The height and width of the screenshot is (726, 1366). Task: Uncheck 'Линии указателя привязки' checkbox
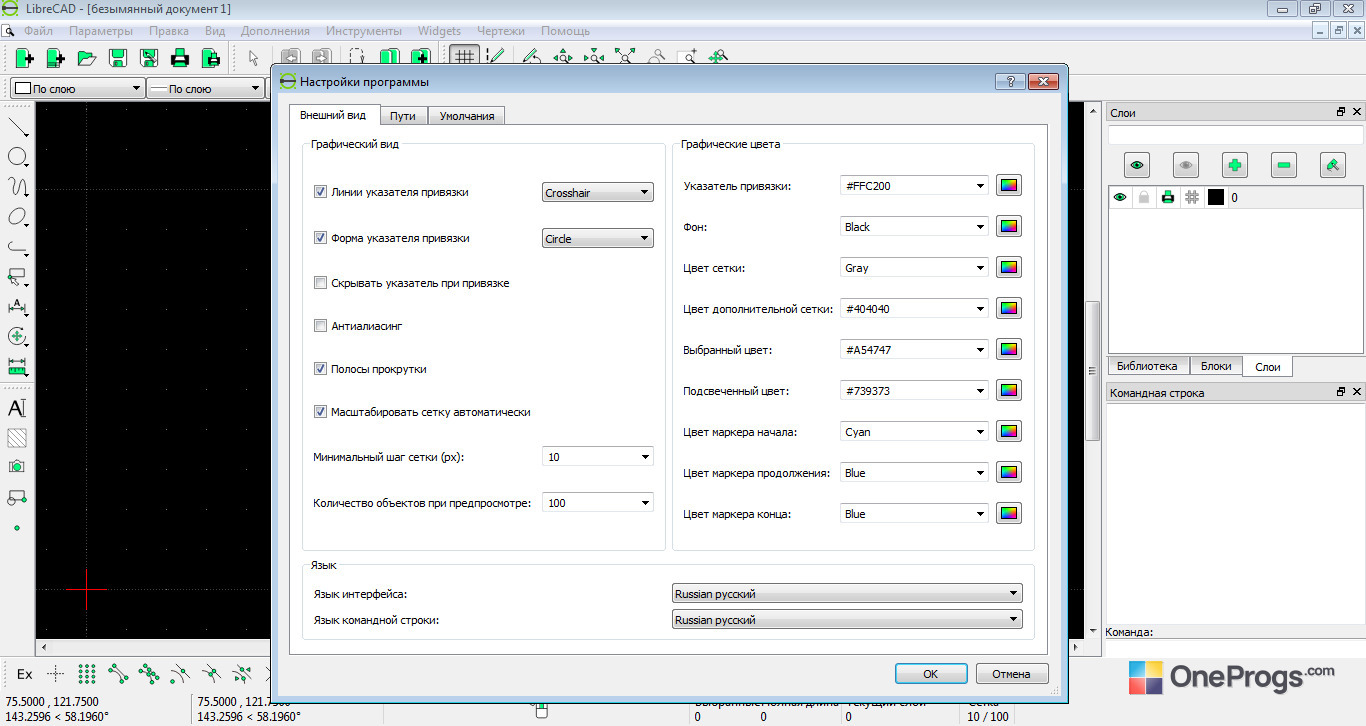pyautogui.click(x=321, y=192)
